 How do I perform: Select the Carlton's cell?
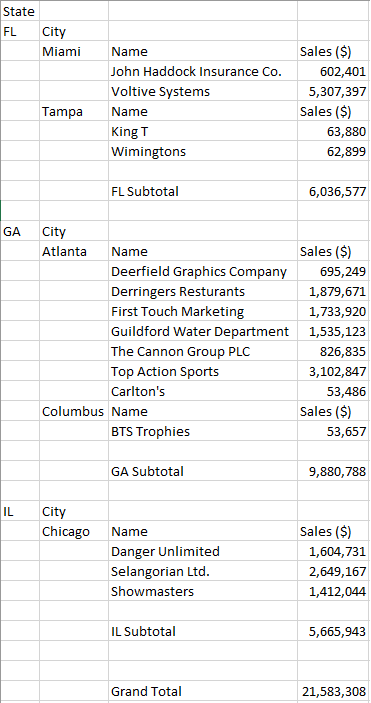pos(203,391)
